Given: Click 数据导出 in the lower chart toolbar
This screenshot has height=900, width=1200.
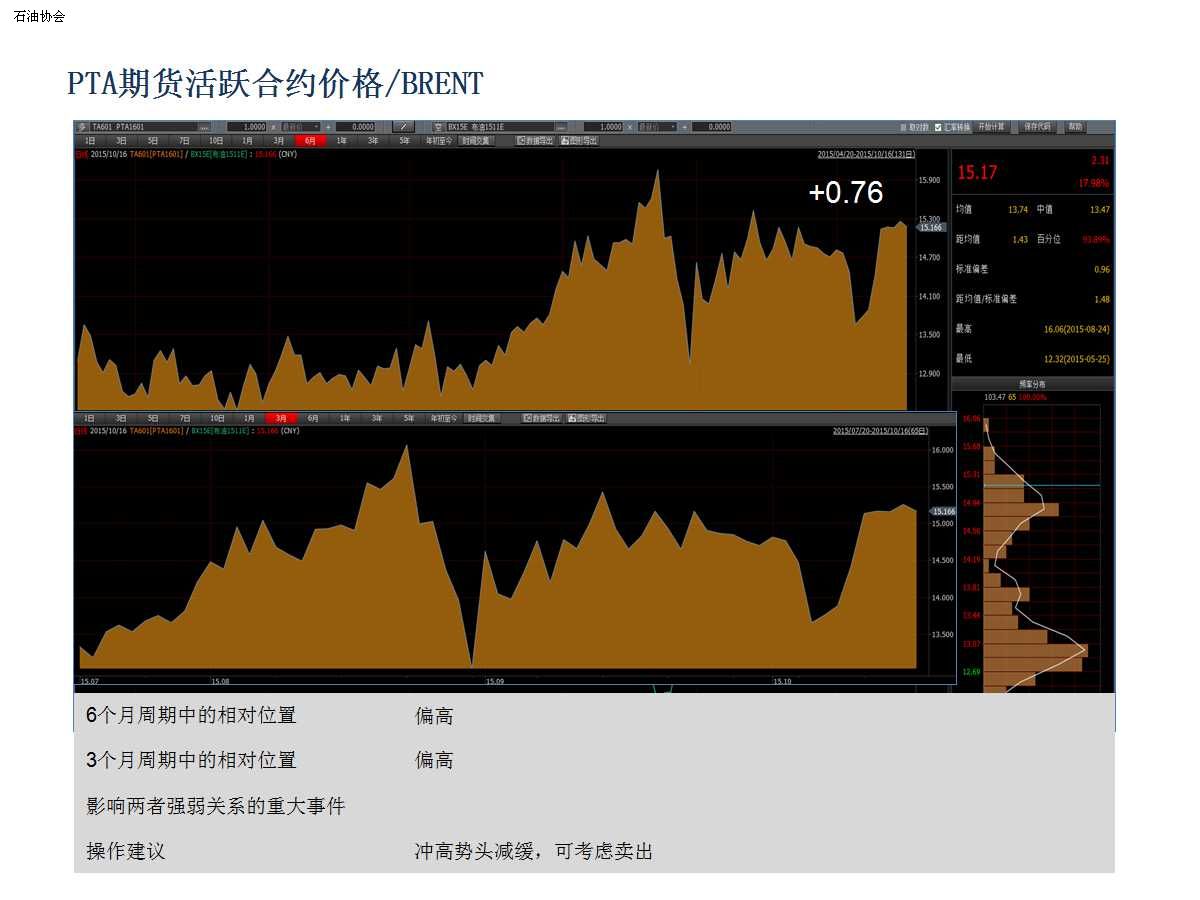Looking at the screenshot, I should pos(541,418).
